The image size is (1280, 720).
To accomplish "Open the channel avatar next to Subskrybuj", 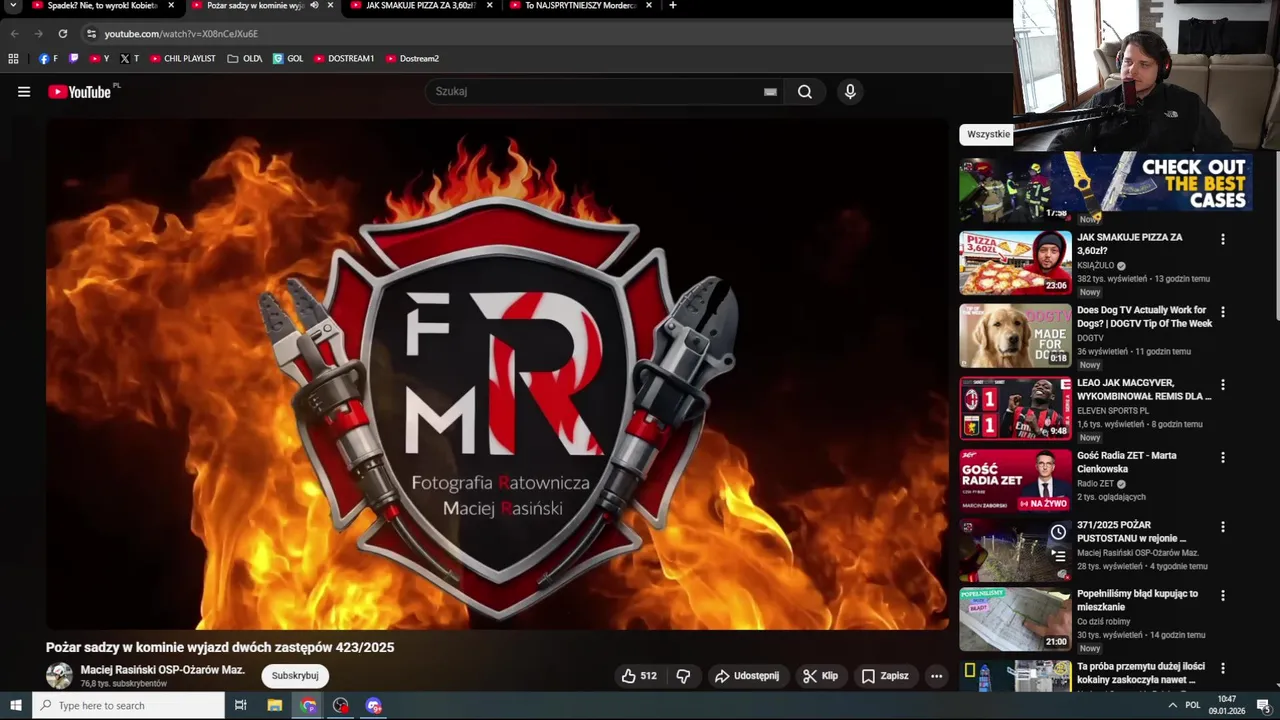I will (59, 676).
